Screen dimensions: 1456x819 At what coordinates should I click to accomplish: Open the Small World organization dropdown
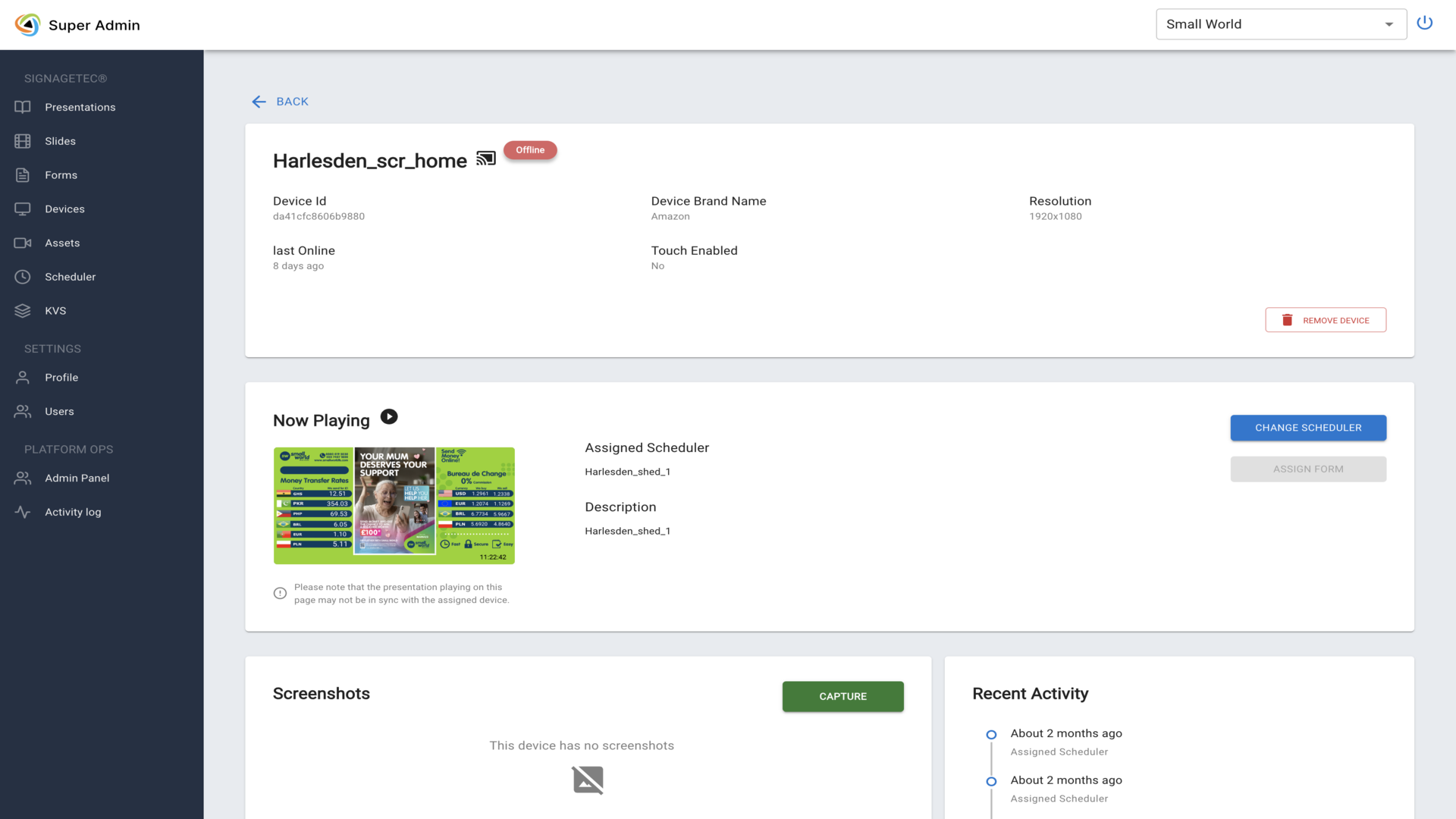pyautogui.click(x=1281, y=24)
